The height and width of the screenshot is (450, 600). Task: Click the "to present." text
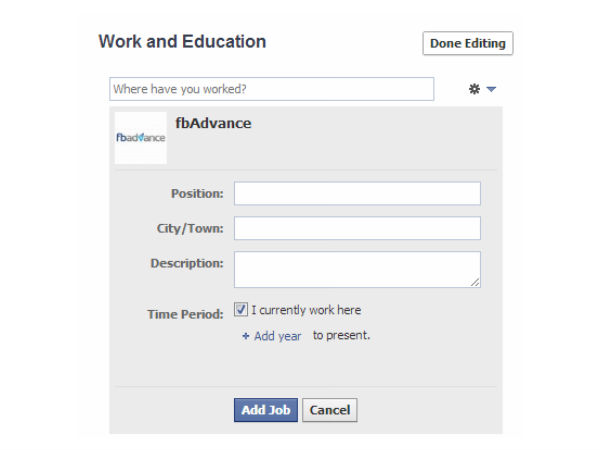tap(341, 336)
